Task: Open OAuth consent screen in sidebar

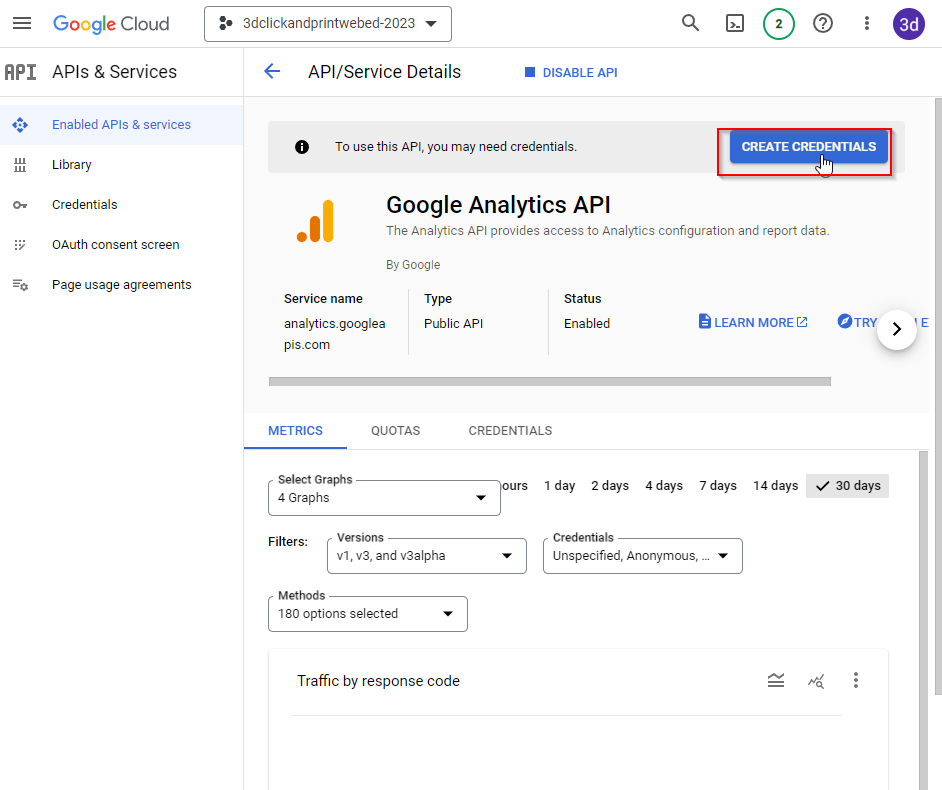Action: [115, 245]
